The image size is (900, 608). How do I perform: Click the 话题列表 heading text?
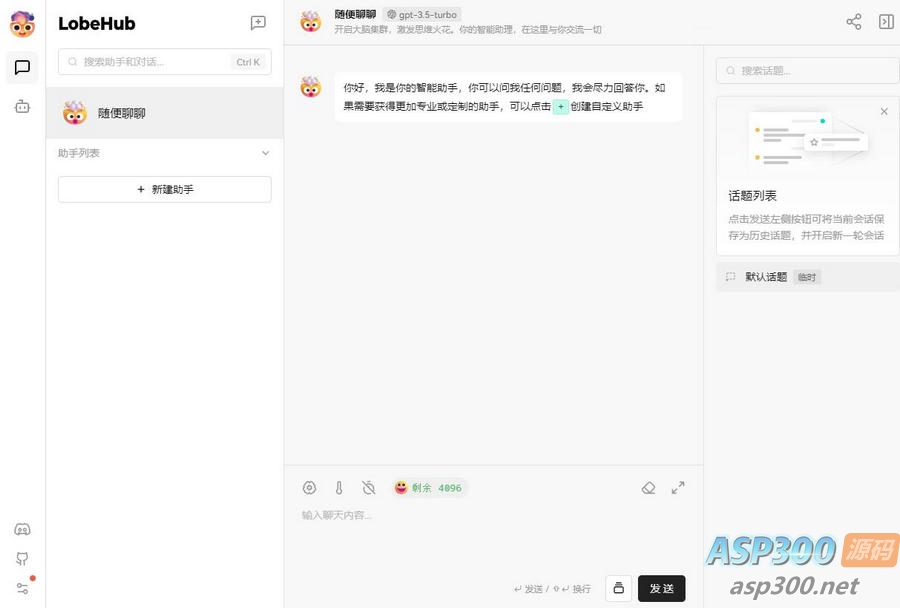752,196
